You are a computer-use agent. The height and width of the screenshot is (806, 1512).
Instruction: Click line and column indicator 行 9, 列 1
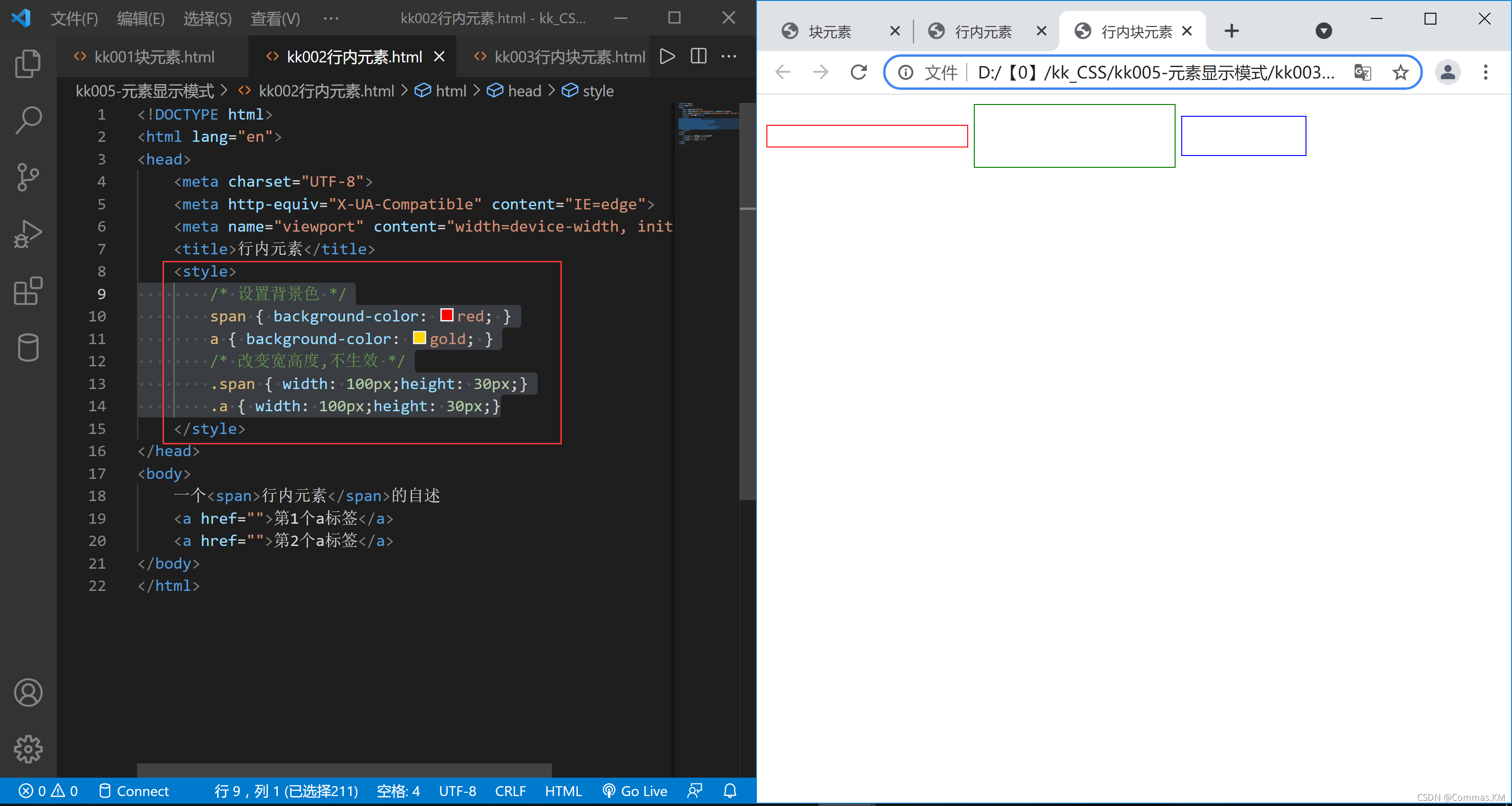click(286, 791)
